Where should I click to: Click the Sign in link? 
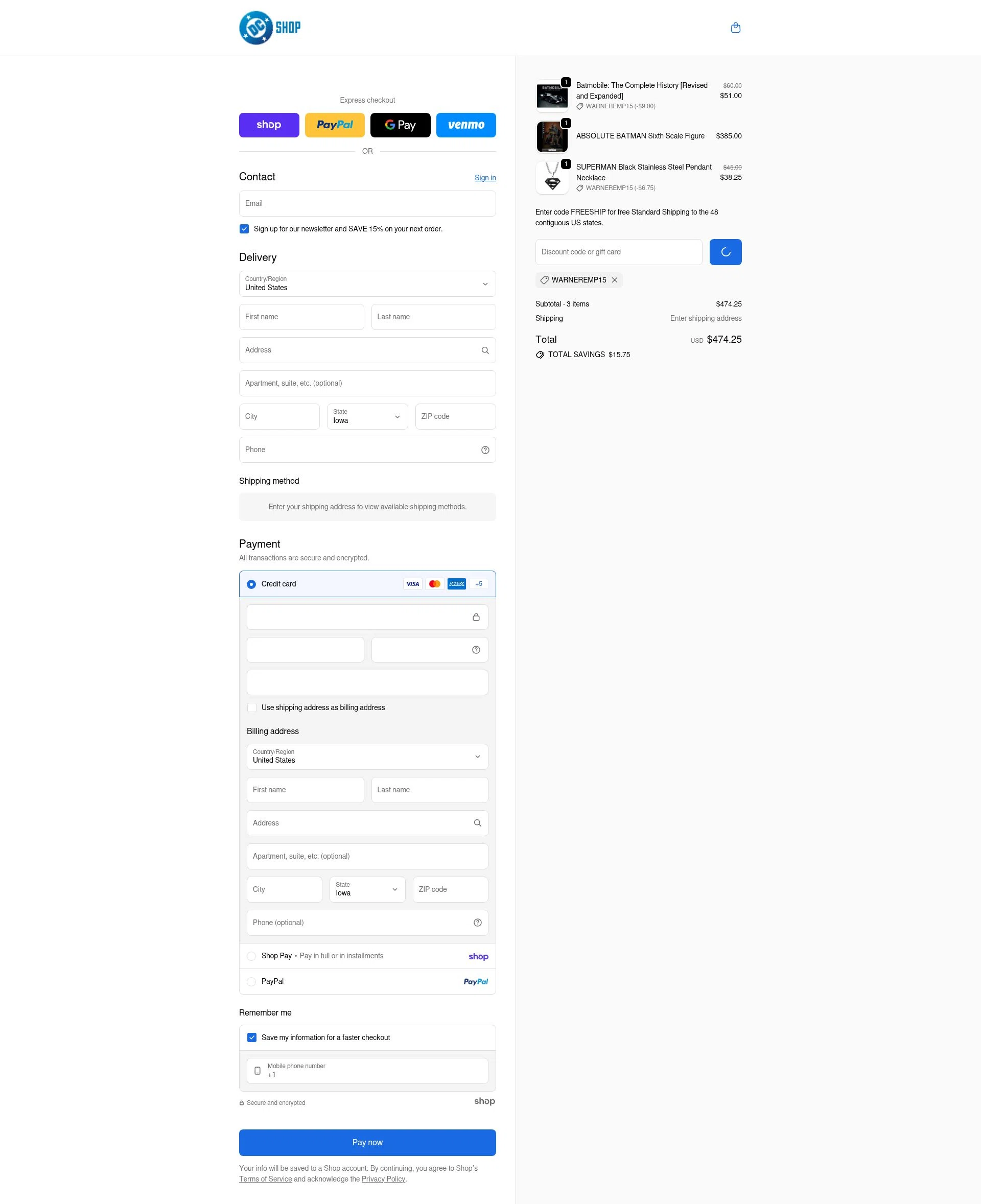485,177
